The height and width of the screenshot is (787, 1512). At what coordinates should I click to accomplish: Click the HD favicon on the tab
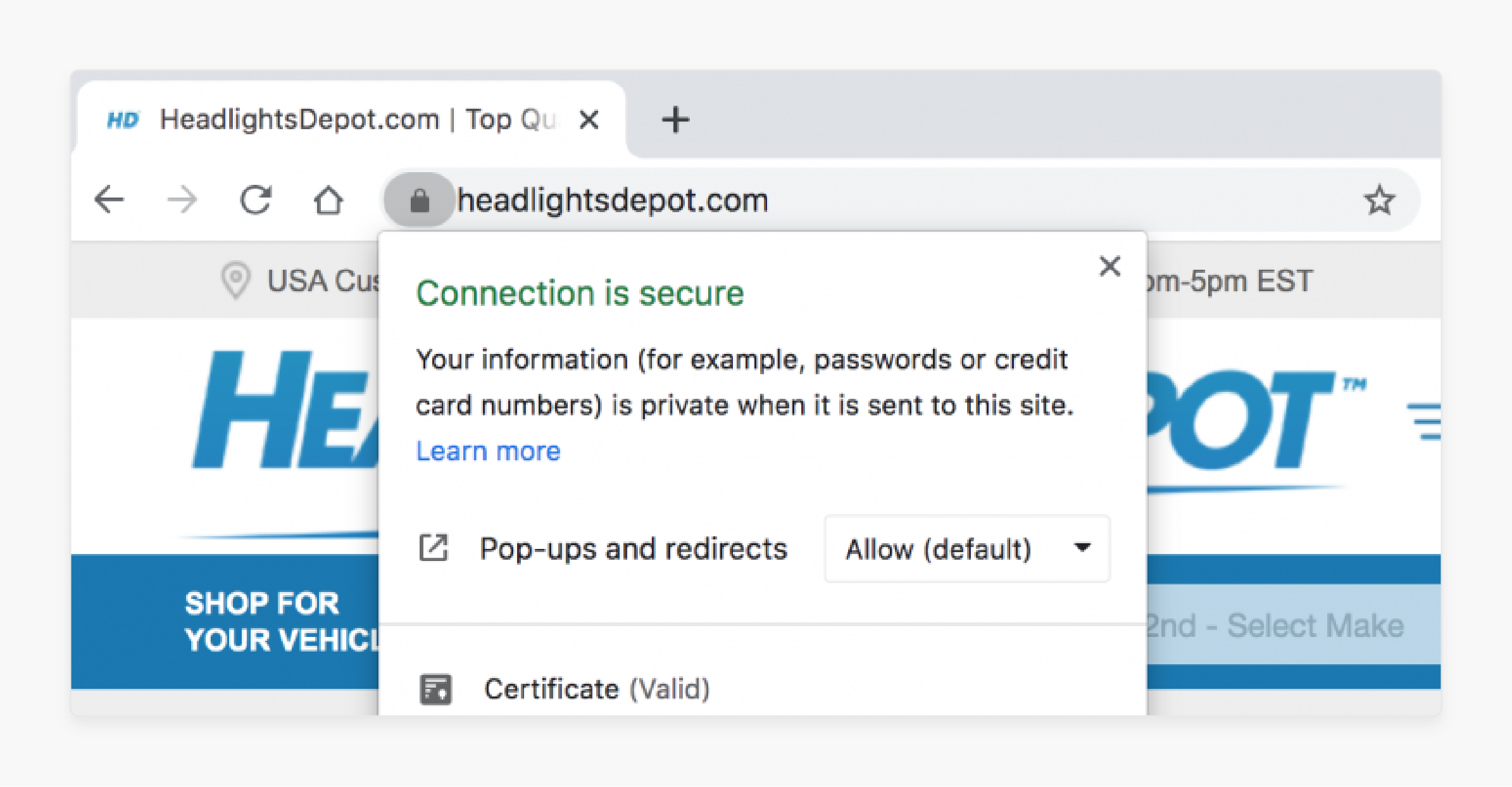[x=123, y=120]
